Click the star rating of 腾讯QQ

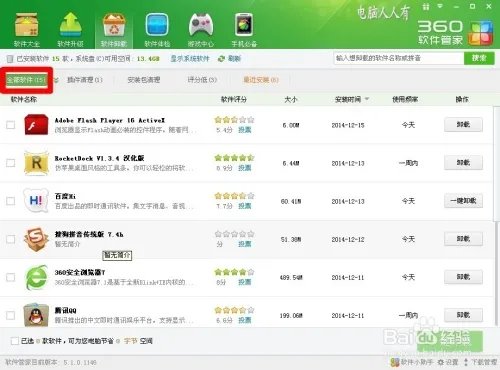pos(234,310)
